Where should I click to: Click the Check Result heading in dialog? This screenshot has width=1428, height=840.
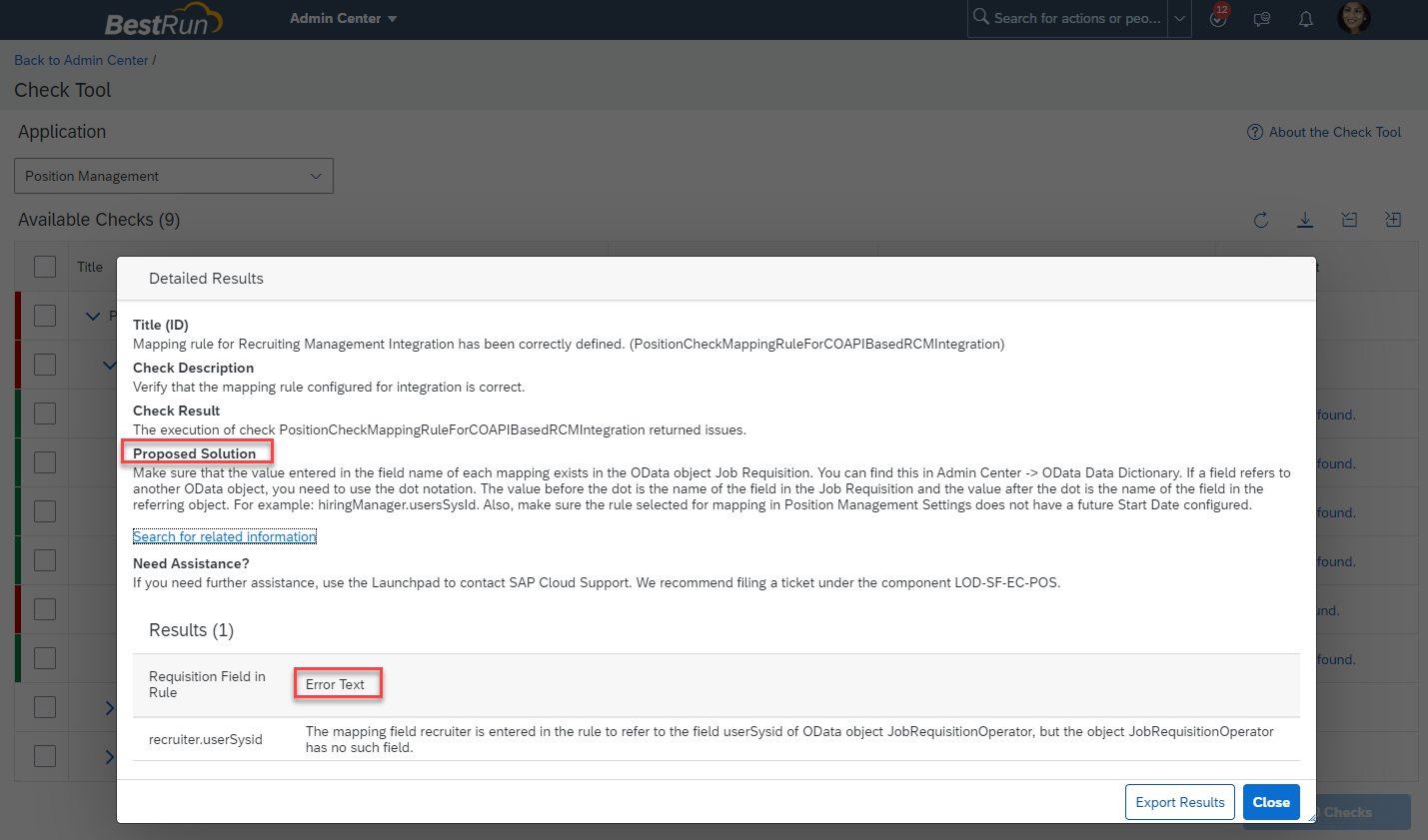coord(176,411)
